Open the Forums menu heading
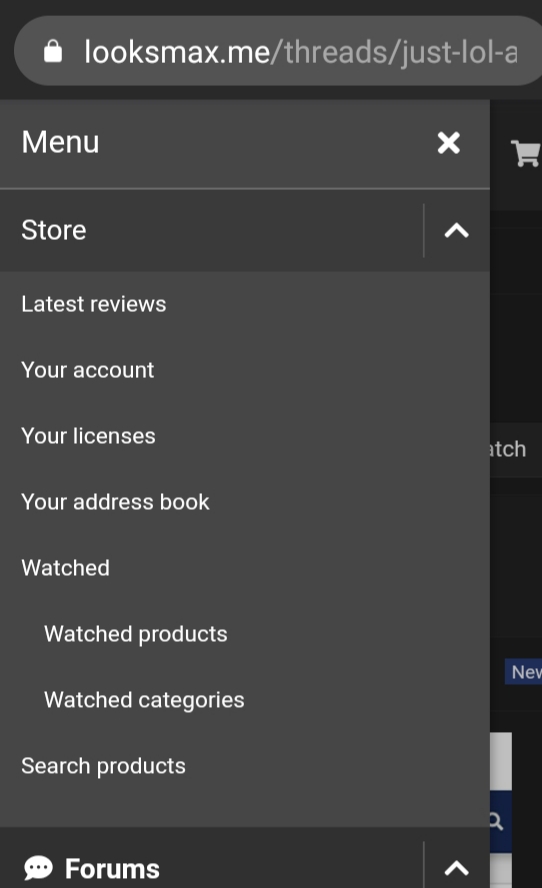 point(112,868)
